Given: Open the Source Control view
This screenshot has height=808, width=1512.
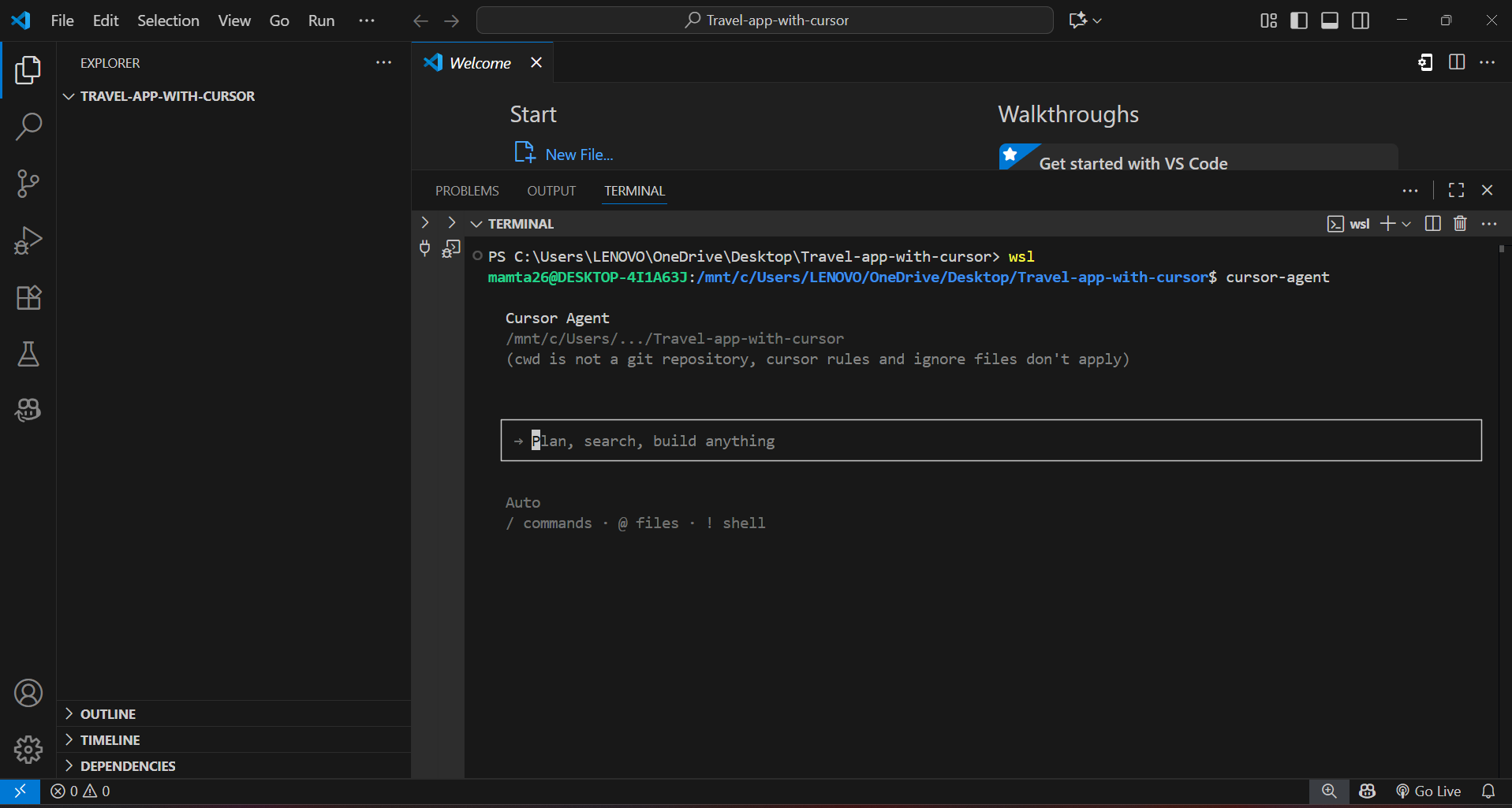Looking at the screenshot, I should (x=28, y=183).
